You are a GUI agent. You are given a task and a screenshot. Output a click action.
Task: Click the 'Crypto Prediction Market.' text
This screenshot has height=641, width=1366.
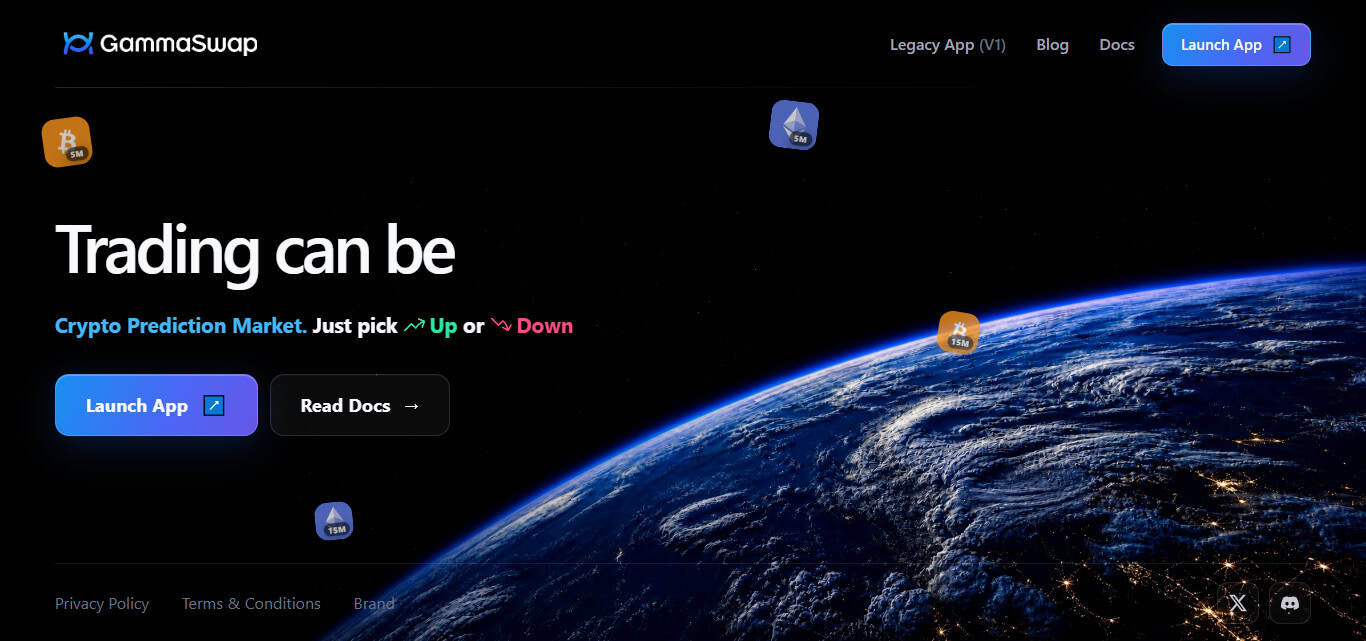181,326
